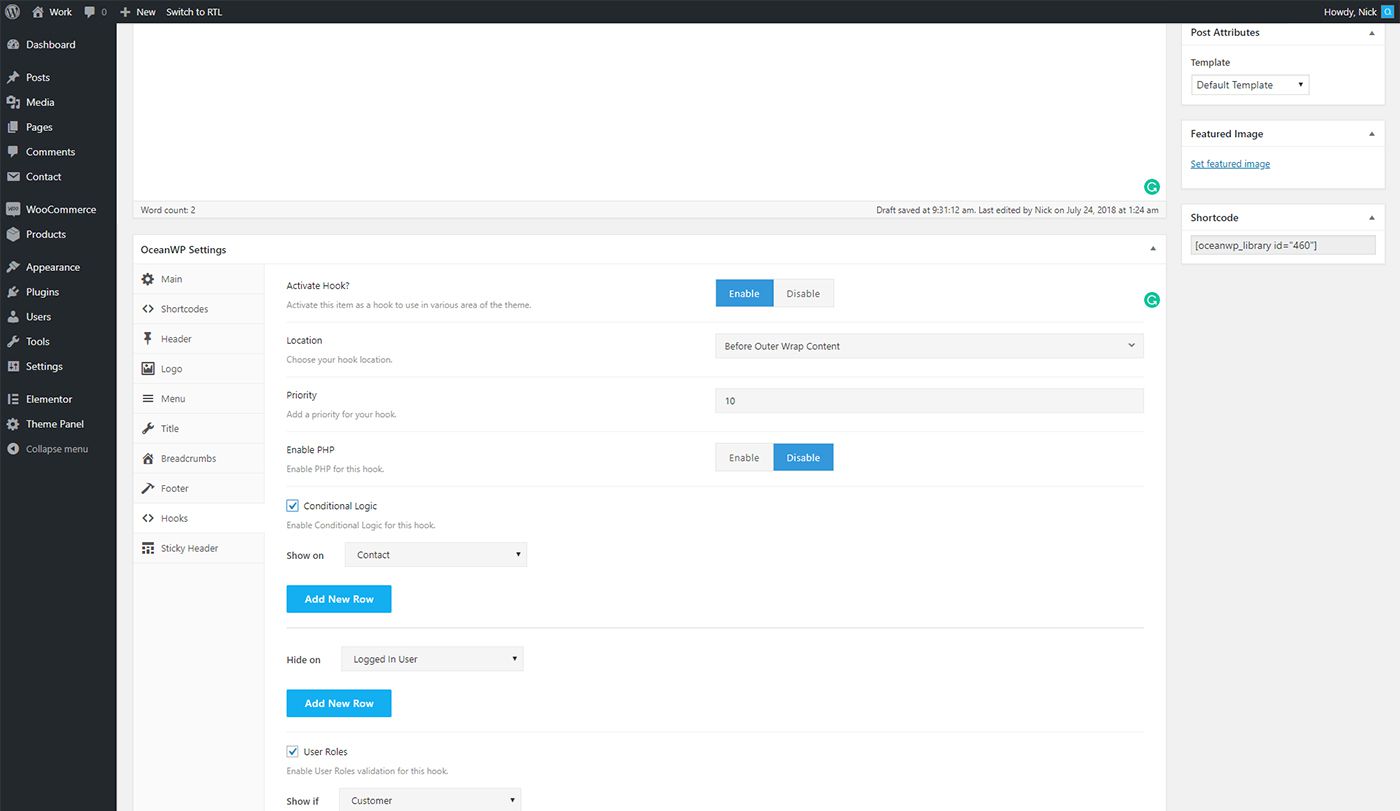Click the Grammarly icon in the editor

click(1151, 186)
